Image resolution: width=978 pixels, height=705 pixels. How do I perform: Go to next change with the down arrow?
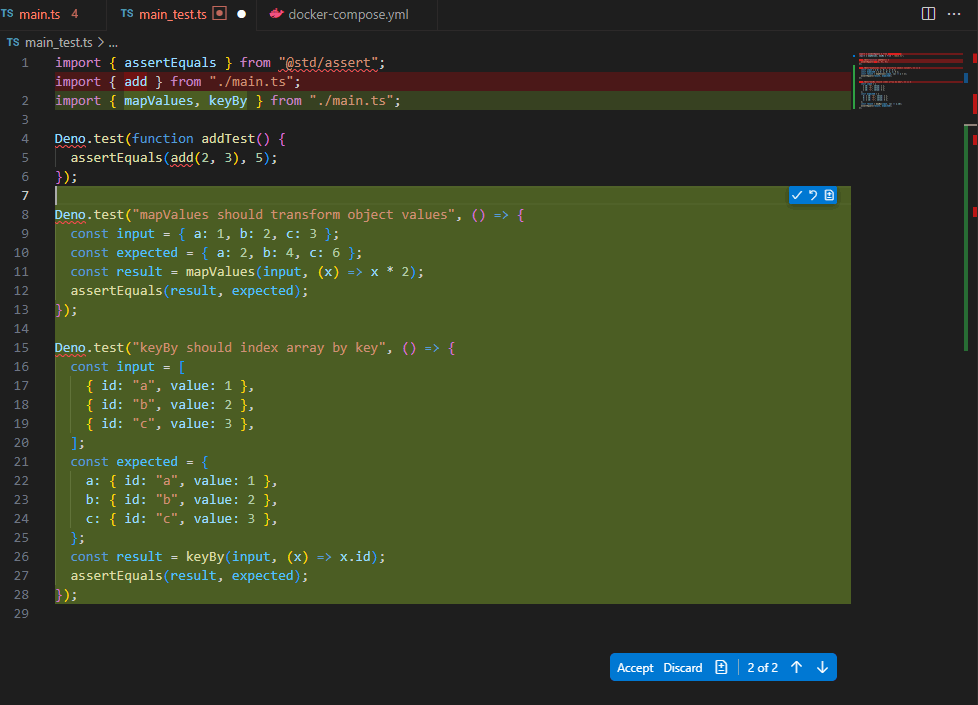pyautogui.click(x=822, y=667)
